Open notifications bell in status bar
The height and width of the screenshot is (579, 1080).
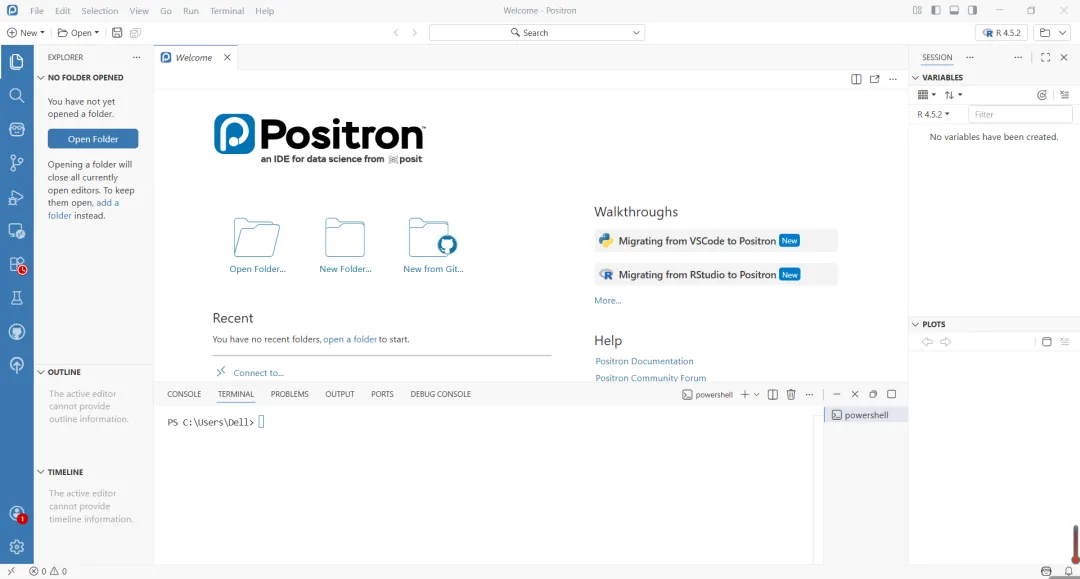tap(1069, 571)
